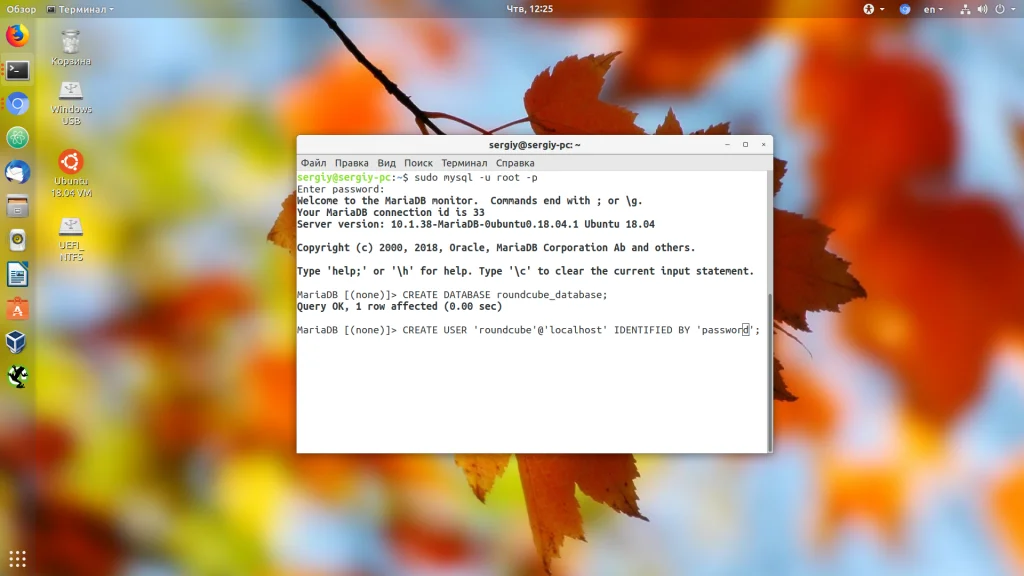Select the Windows USB desktop drive
Screen dimensions: 1024x576
coord(71,104)
